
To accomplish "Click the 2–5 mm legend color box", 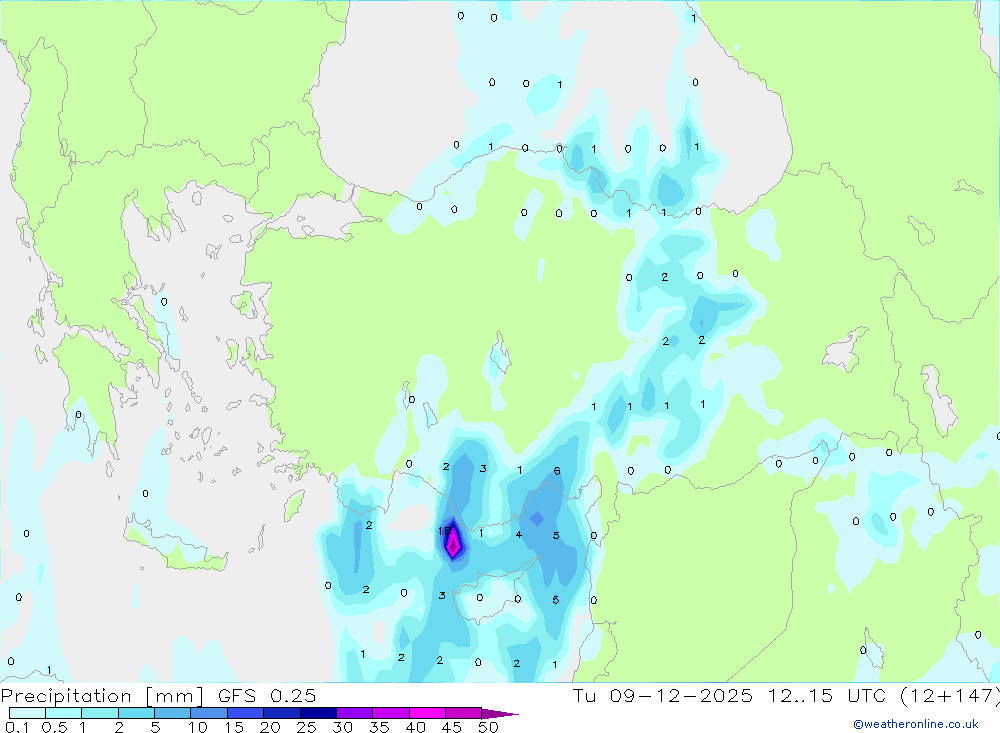I will coord(136,713).
